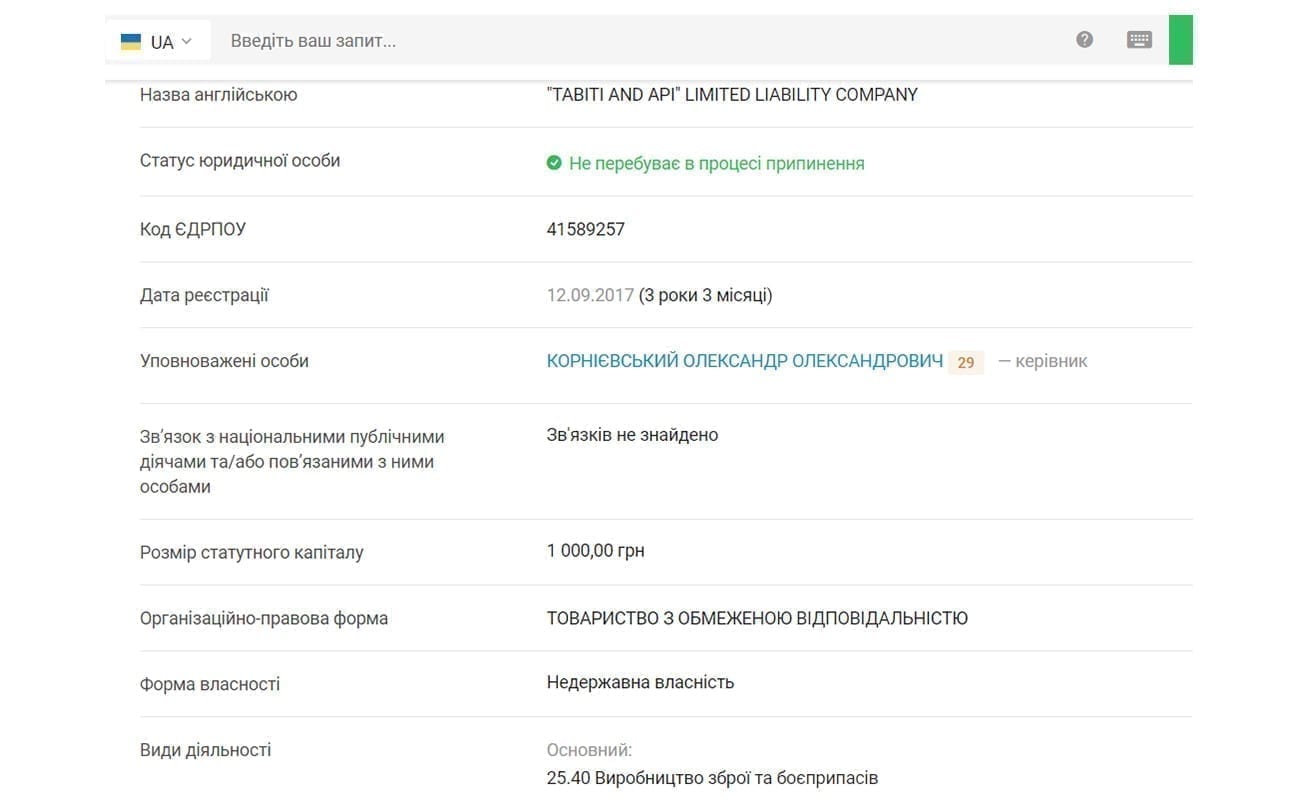Click "ТОВАРИСТВО З ОБМЕЖЕНОЮ ВІДПОВІДАЛЬНІСТЮ" legal form
The height and width of the screenshot is (800, 1300).
[757, 618]
